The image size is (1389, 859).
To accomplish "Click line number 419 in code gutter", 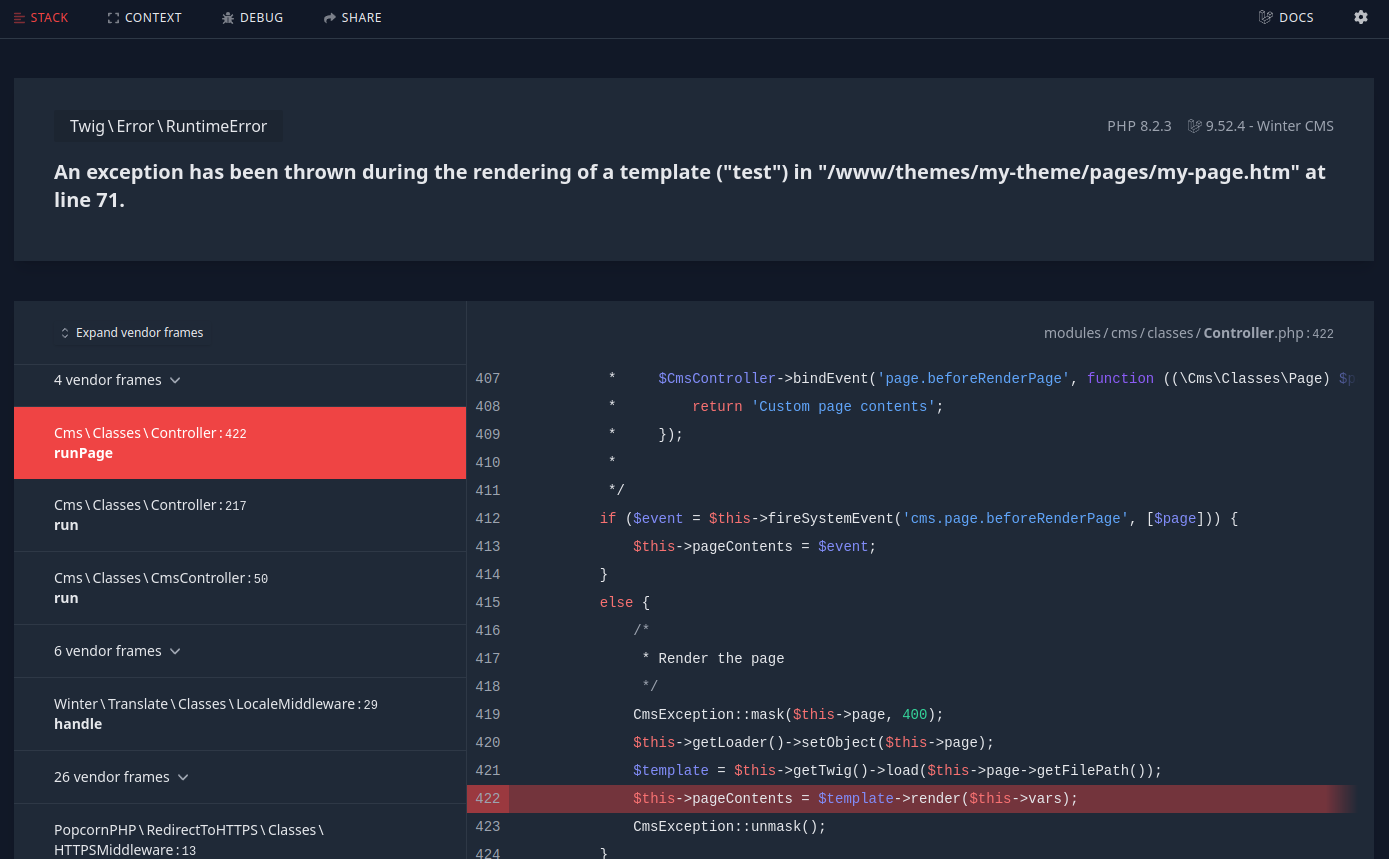I will click(488, 715).
